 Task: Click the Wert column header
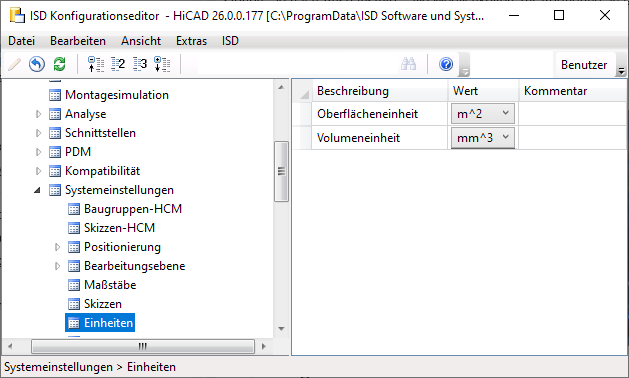pos(483,91)
